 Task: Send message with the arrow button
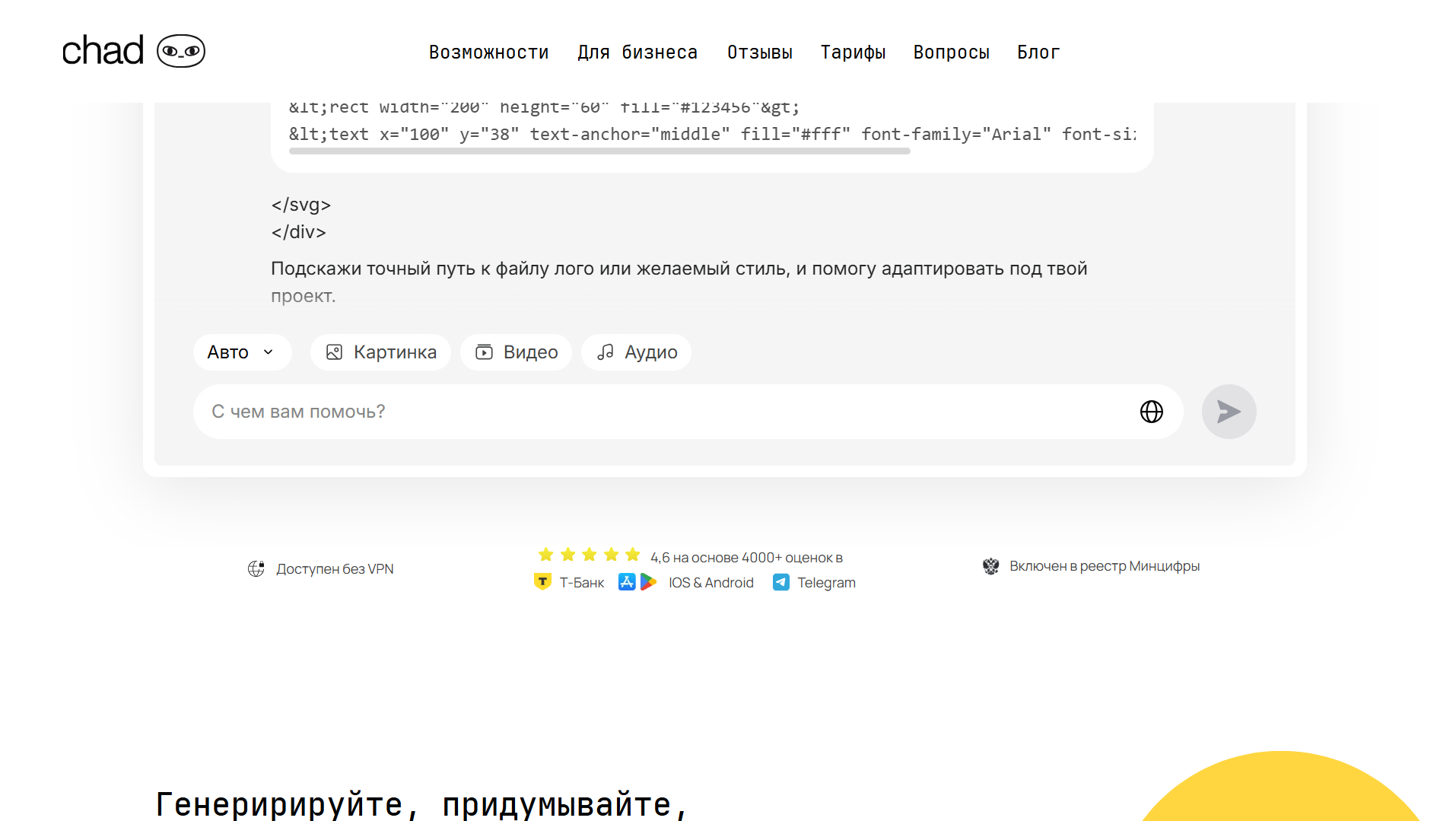[1228, 412]
